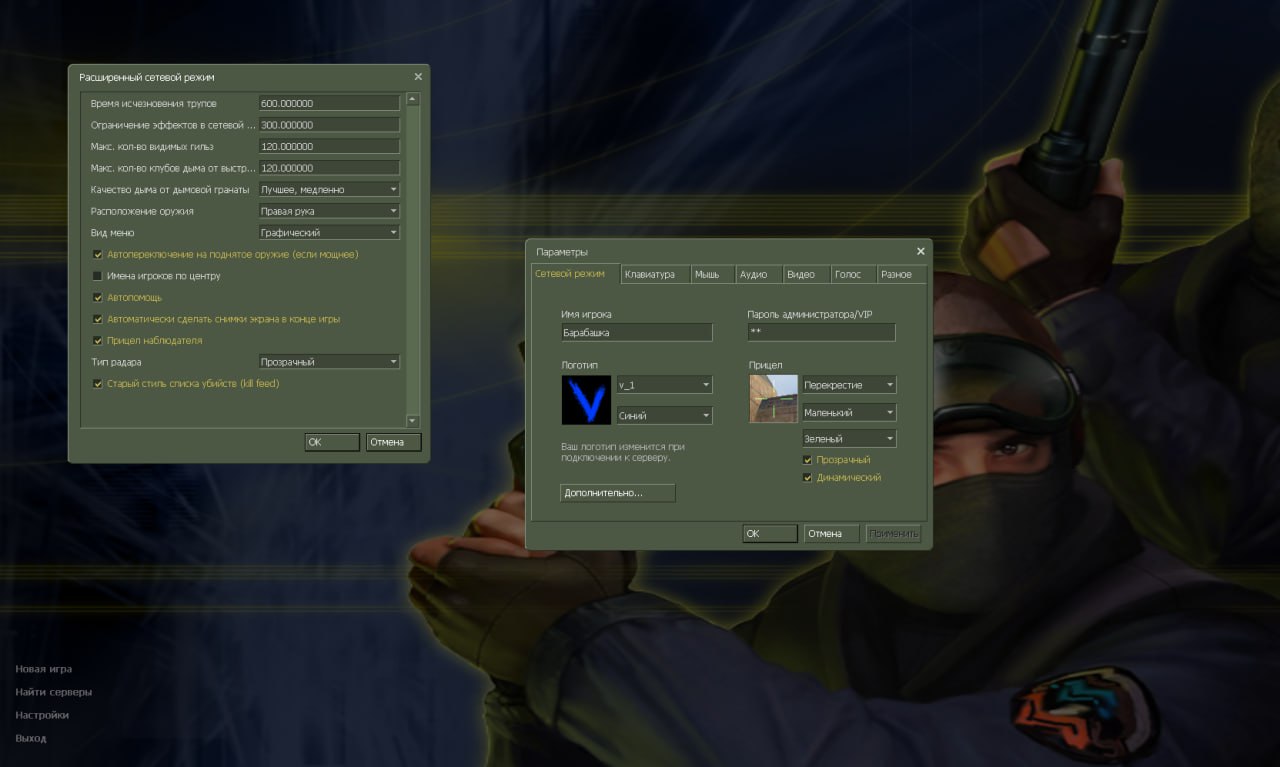Click the Имя игрока input field

(x=637, y=332)
